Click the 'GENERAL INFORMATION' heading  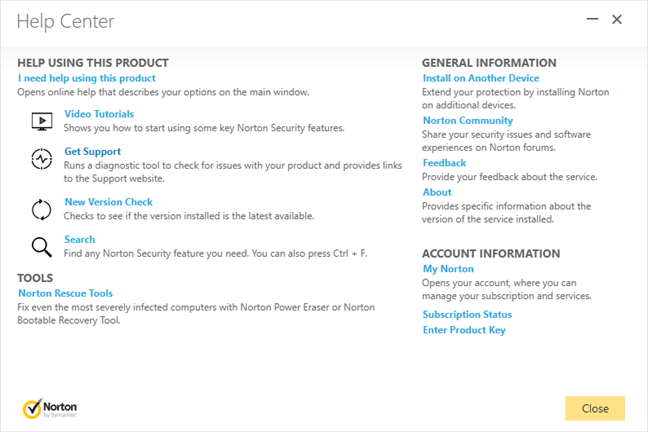pos(489,63)
